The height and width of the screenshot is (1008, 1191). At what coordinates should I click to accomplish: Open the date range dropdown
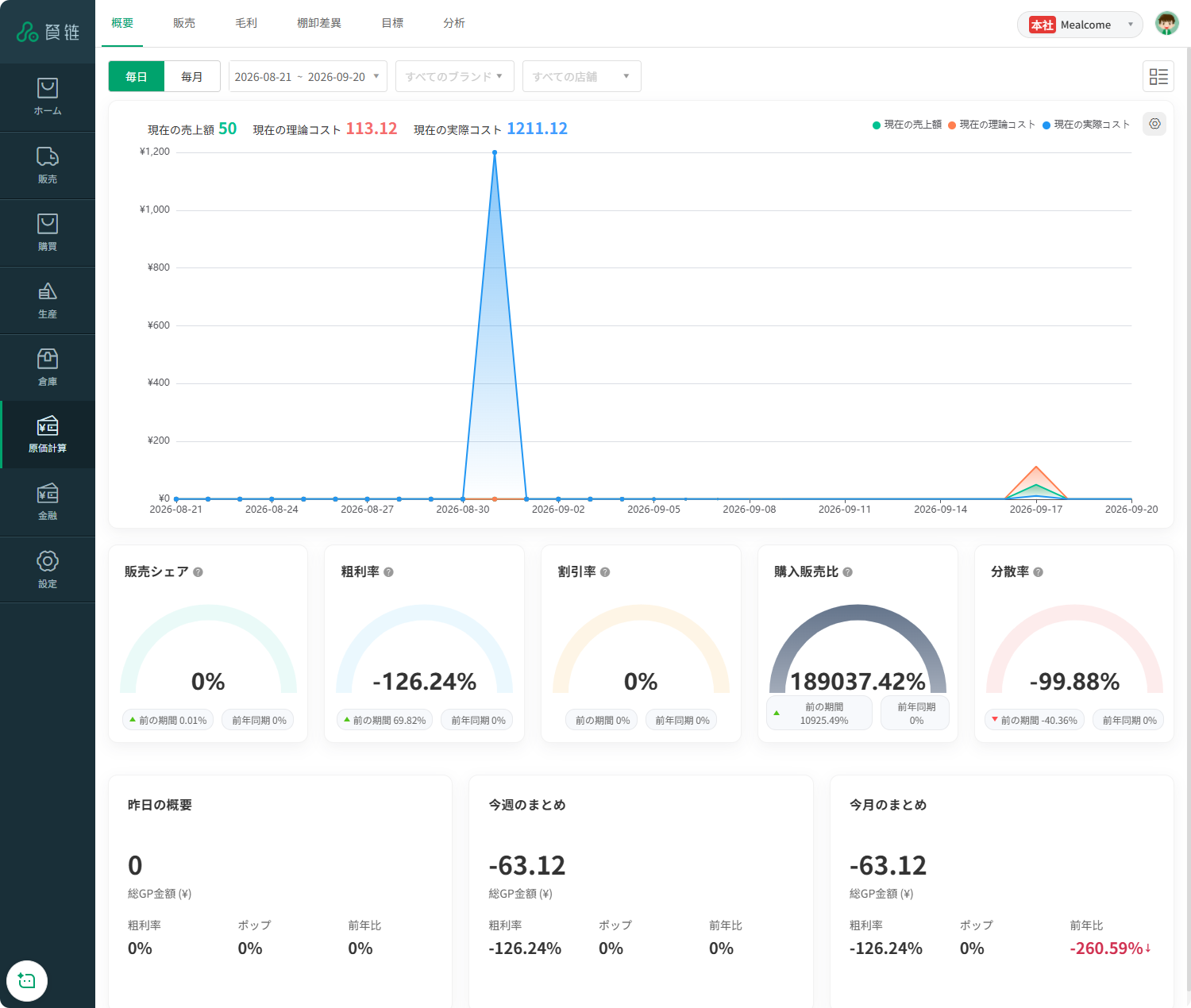(x=308, y=76)
